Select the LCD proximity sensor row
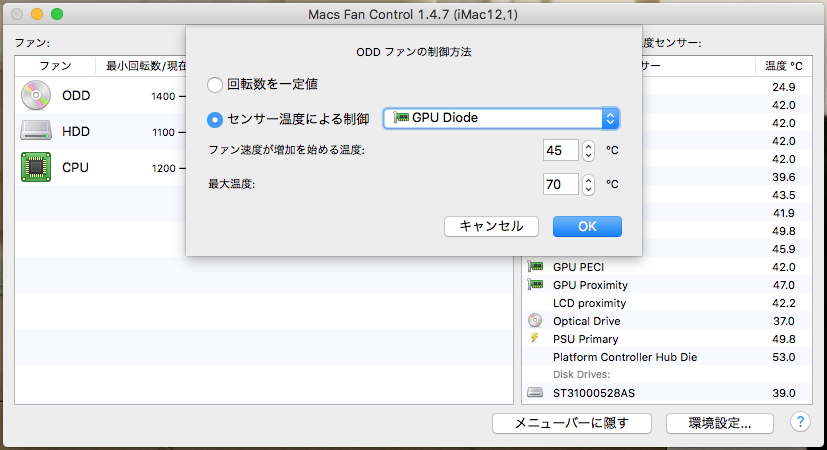Viewport: 827px width, 450px height. tap(667, 303)
